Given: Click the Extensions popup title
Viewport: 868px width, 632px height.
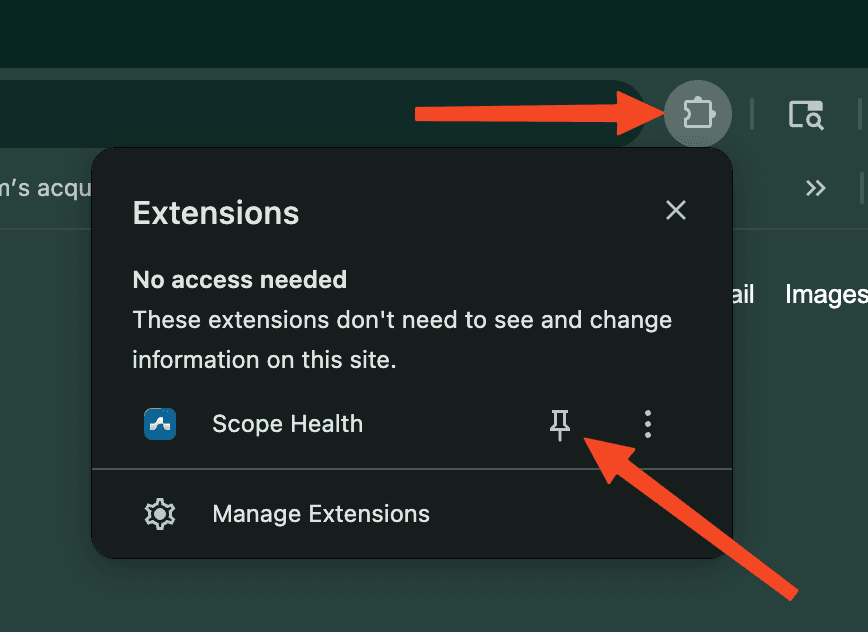Looking at the screenshot, I should (216, 212).
